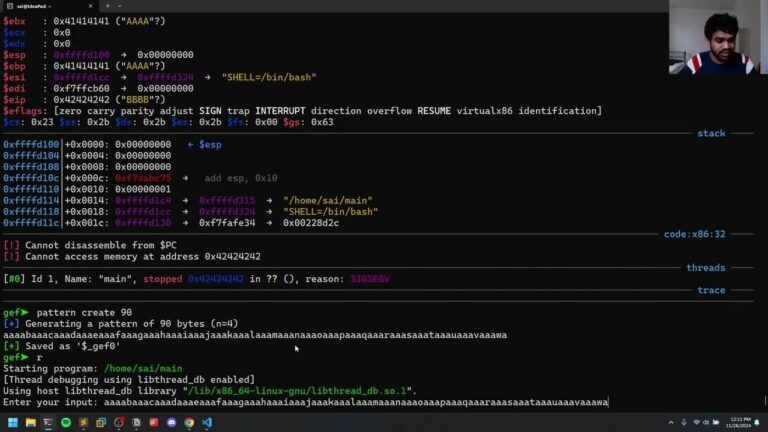The image size is (768, 432).
Task: Open File Explorer from the taskbar
Action: tap(30, 423)
